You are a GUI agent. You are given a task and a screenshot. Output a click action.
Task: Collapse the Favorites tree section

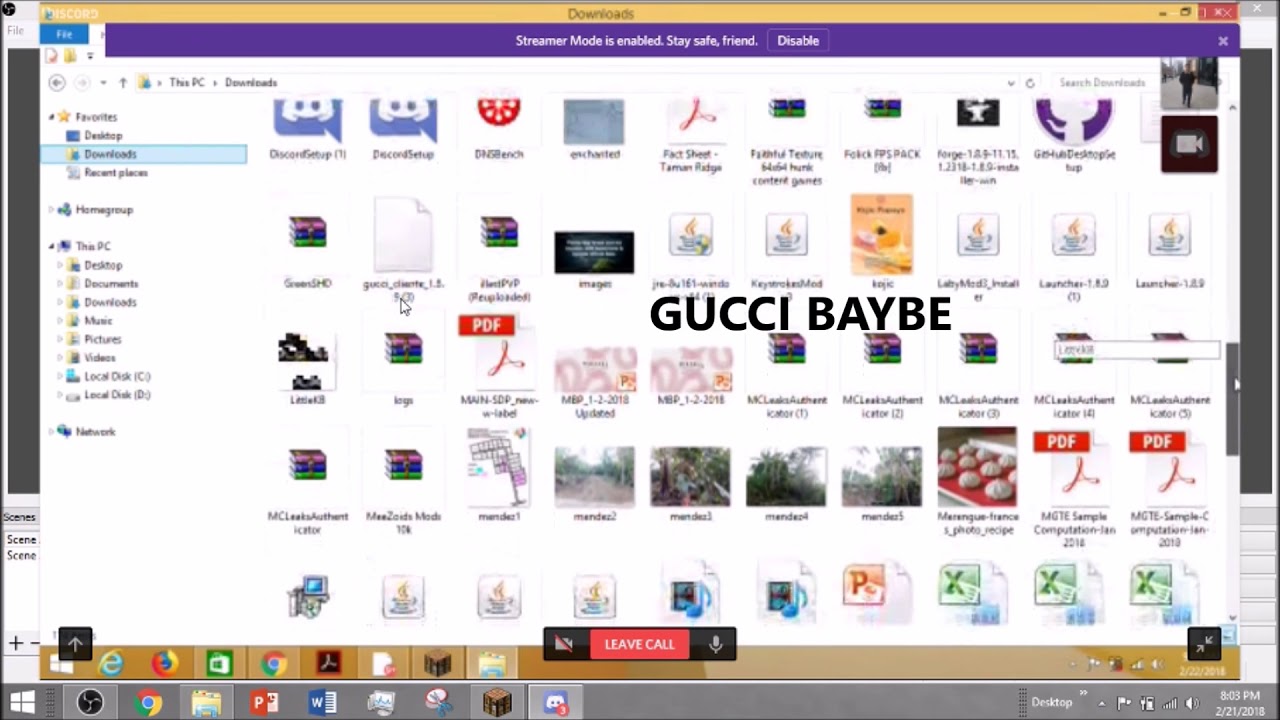(52, 117)
